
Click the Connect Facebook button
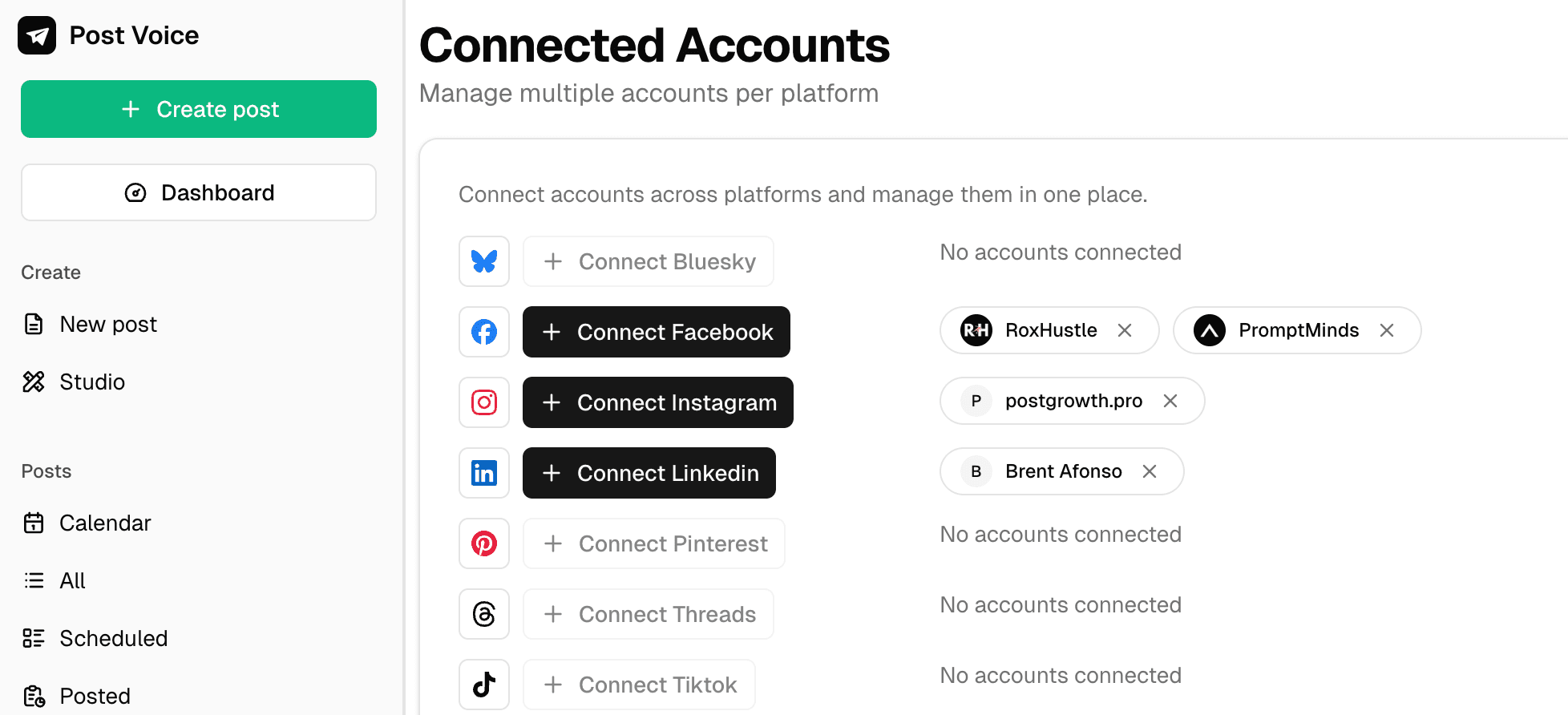pyautogui.click(x=656, y=332)
